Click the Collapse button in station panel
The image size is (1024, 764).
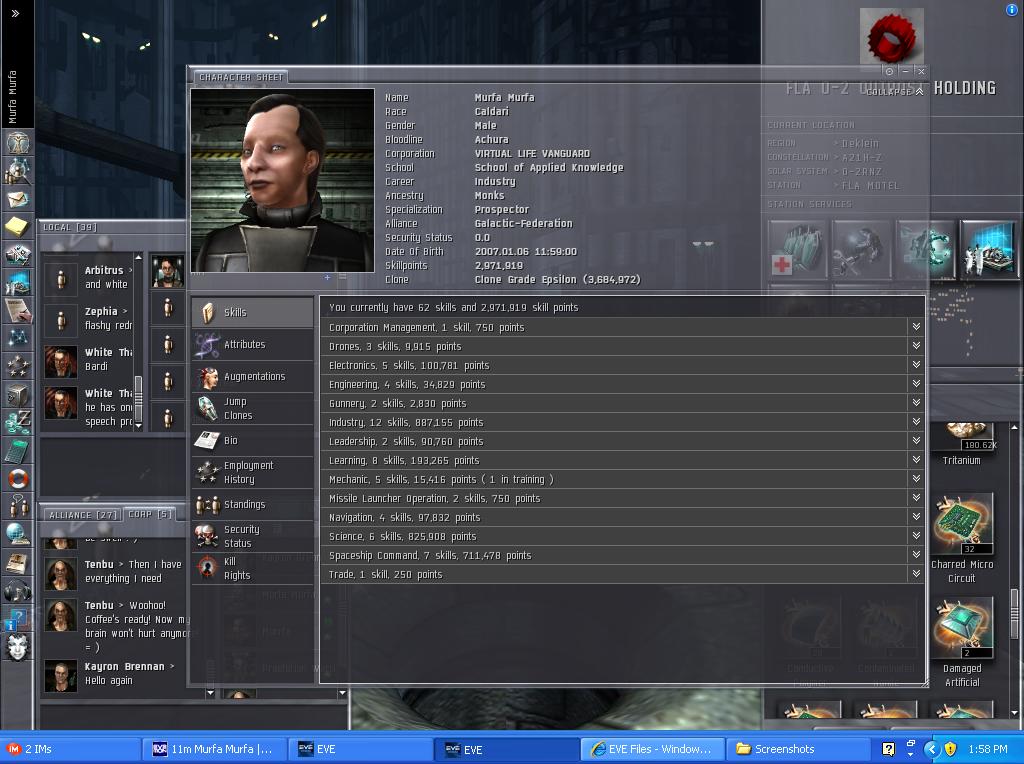895,92
